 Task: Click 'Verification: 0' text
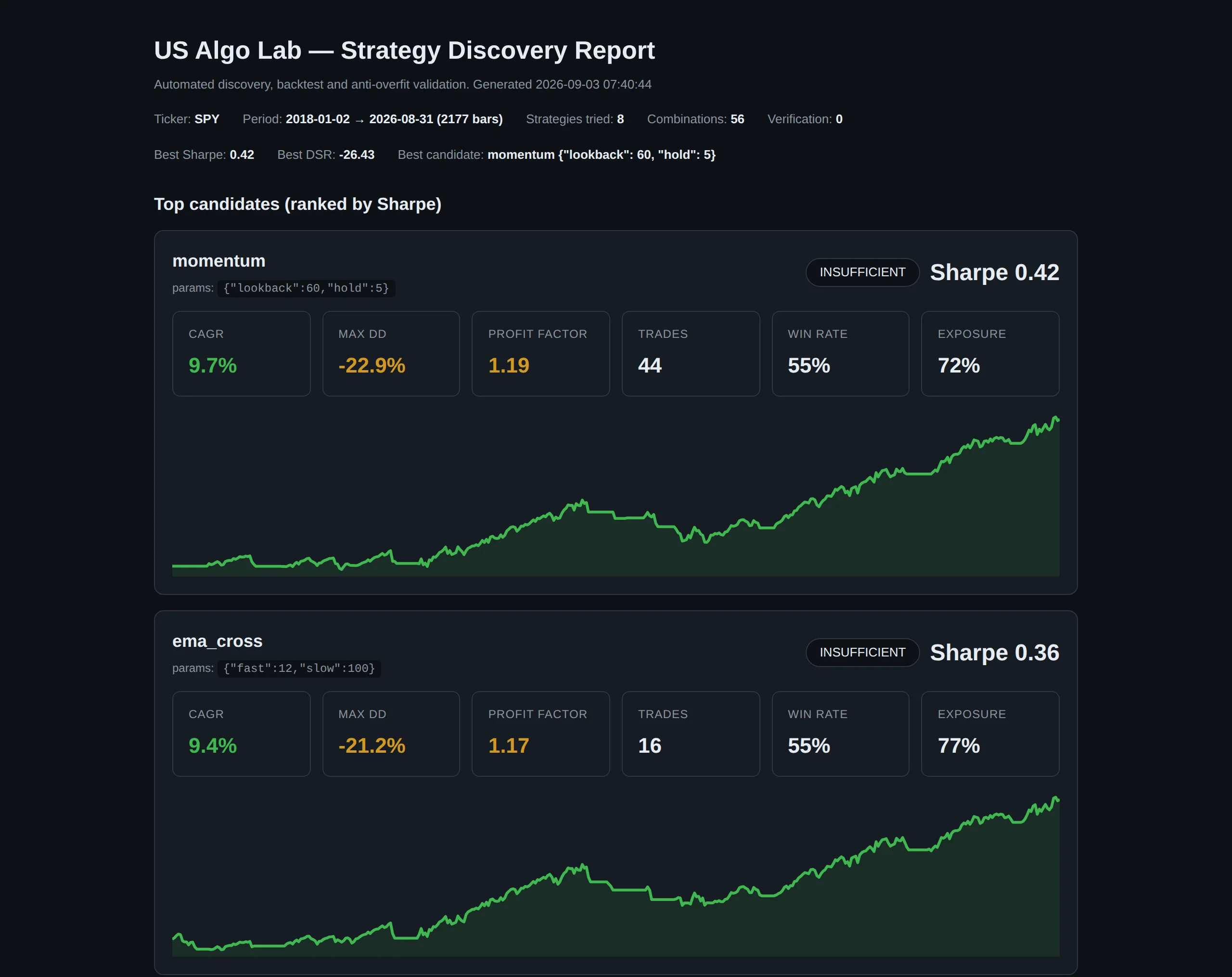(805, 119)
